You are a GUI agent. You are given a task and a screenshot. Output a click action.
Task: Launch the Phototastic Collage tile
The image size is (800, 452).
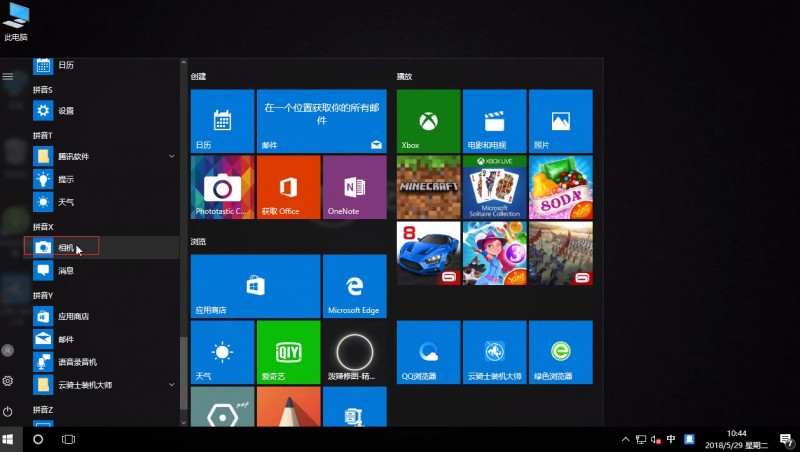tap(222, 187)
